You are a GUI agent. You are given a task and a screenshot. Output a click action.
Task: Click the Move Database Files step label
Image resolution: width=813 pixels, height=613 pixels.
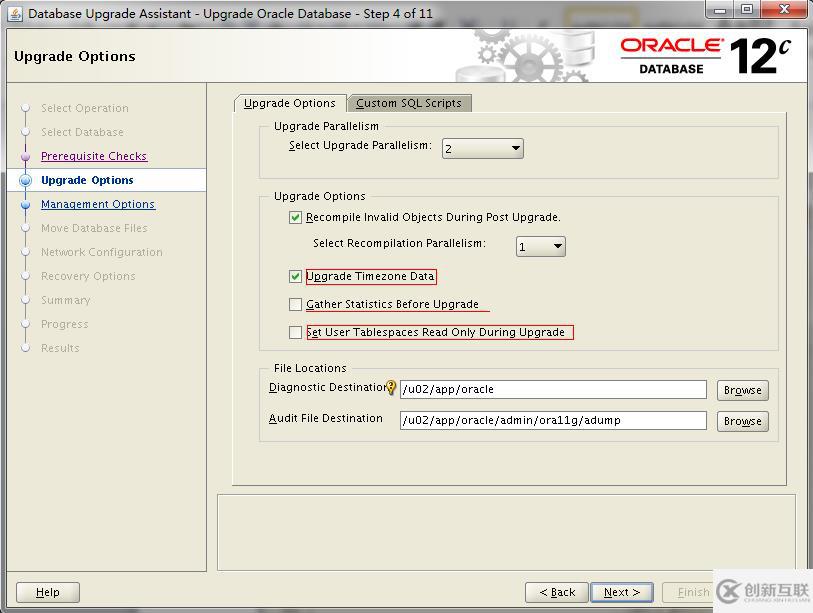[x=94, y=228]
